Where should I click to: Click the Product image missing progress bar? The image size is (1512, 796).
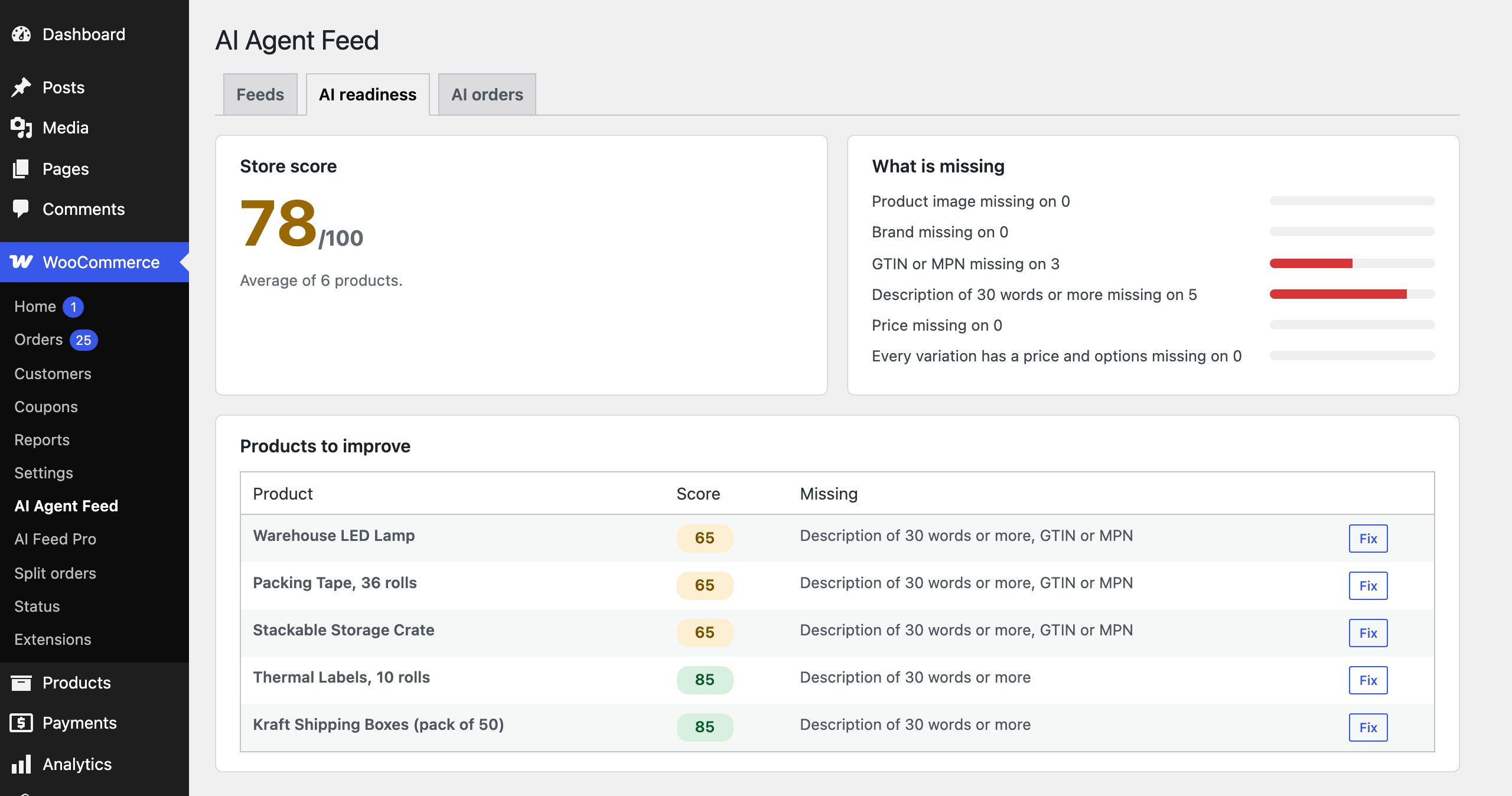pyautogui.click(x=1353, y=201)
